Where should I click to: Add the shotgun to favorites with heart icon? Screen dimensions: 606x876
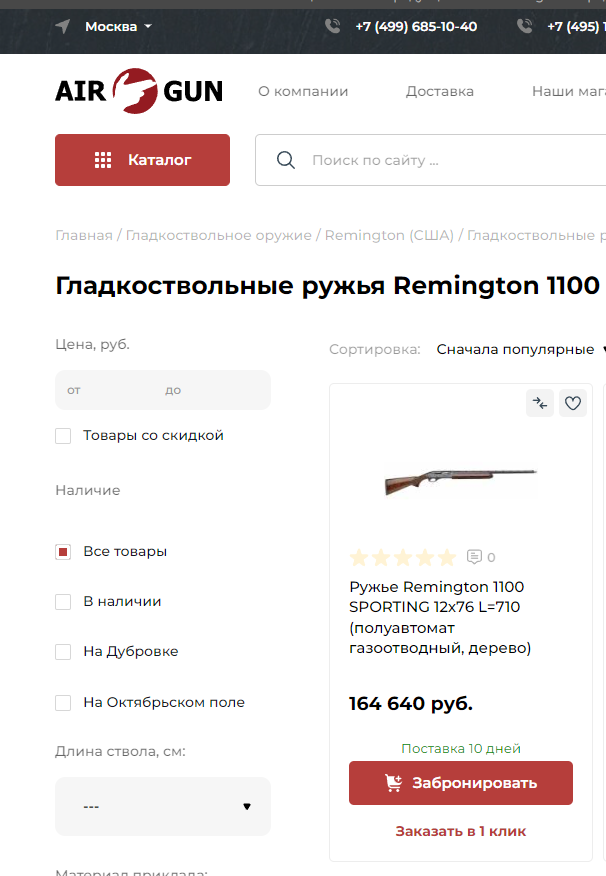(x=573, y=403)
